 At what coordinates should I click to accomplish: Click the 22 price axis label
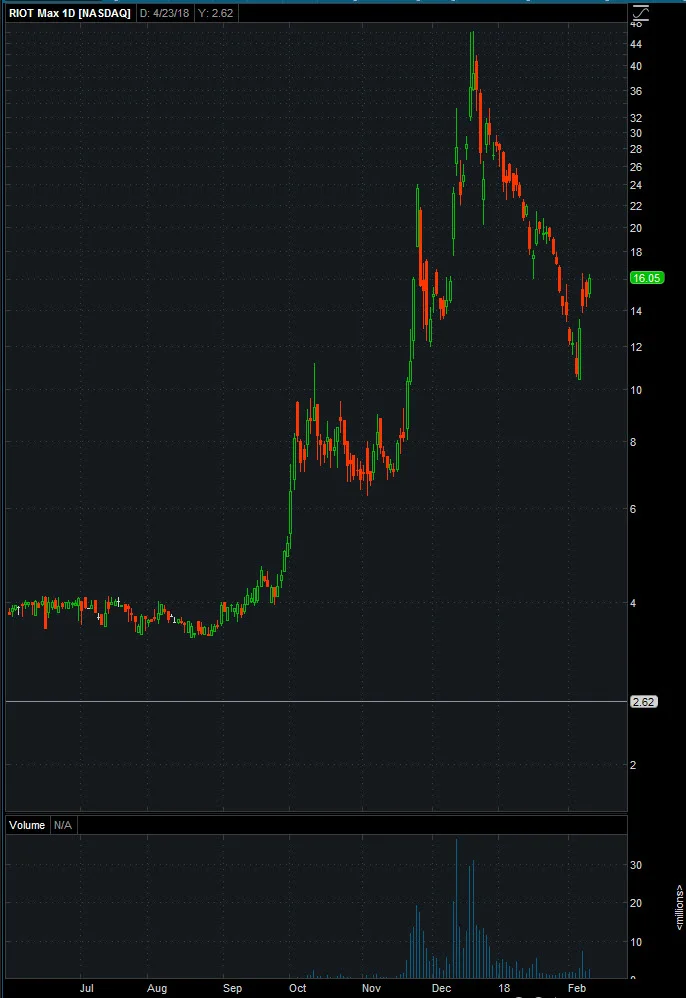tap(636, 207)
